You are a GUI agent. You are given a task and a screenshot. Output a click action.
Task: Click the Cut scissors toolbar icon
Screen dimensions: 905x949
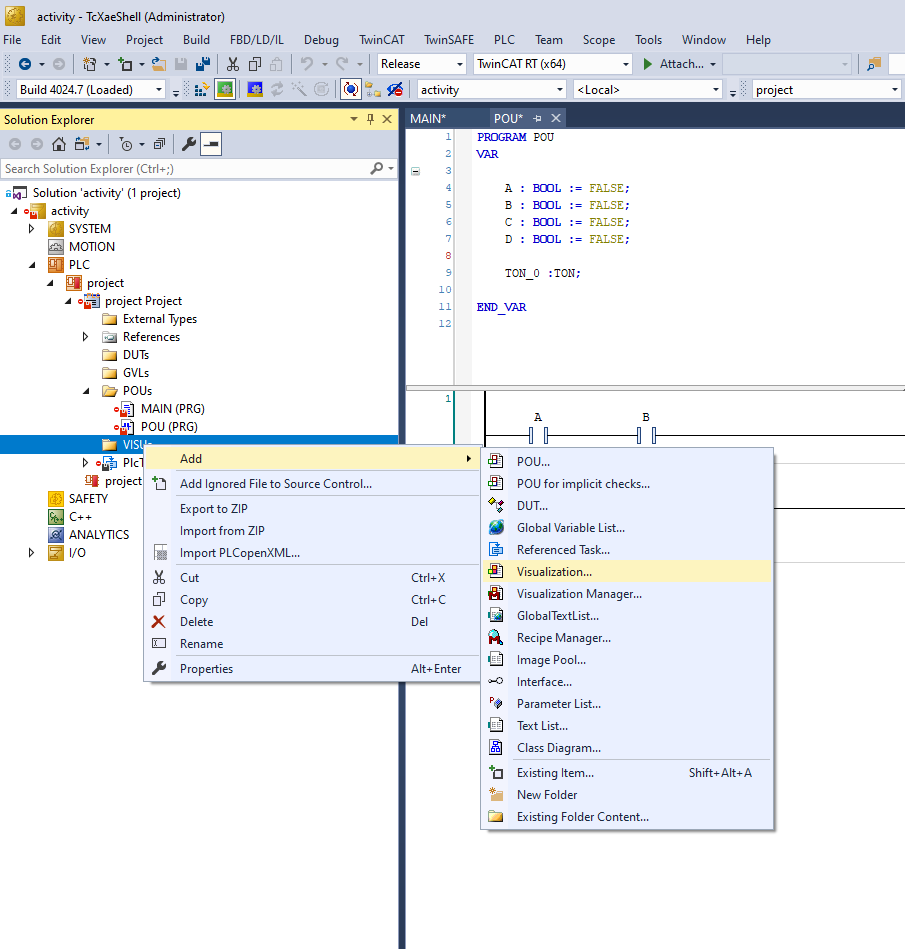(x=232, y=64)
